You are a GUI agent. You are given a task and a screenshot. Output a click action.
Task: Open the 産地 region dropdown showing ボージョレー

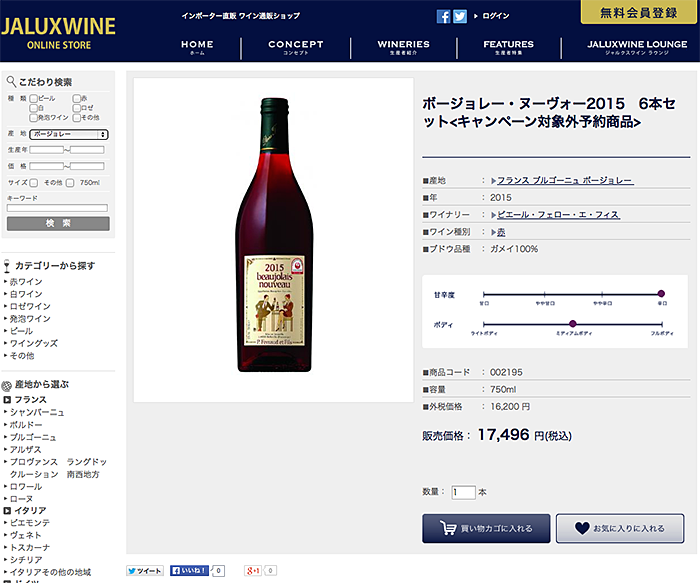[x=69, y=134]
